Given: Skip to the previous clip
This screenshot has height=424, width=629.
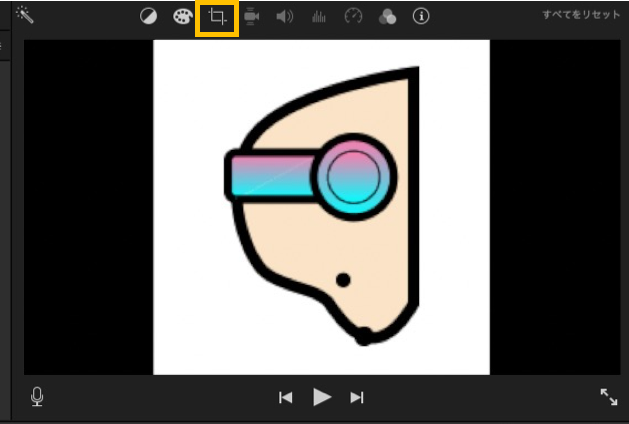Looking at the screenshot, I should point(286,398).
